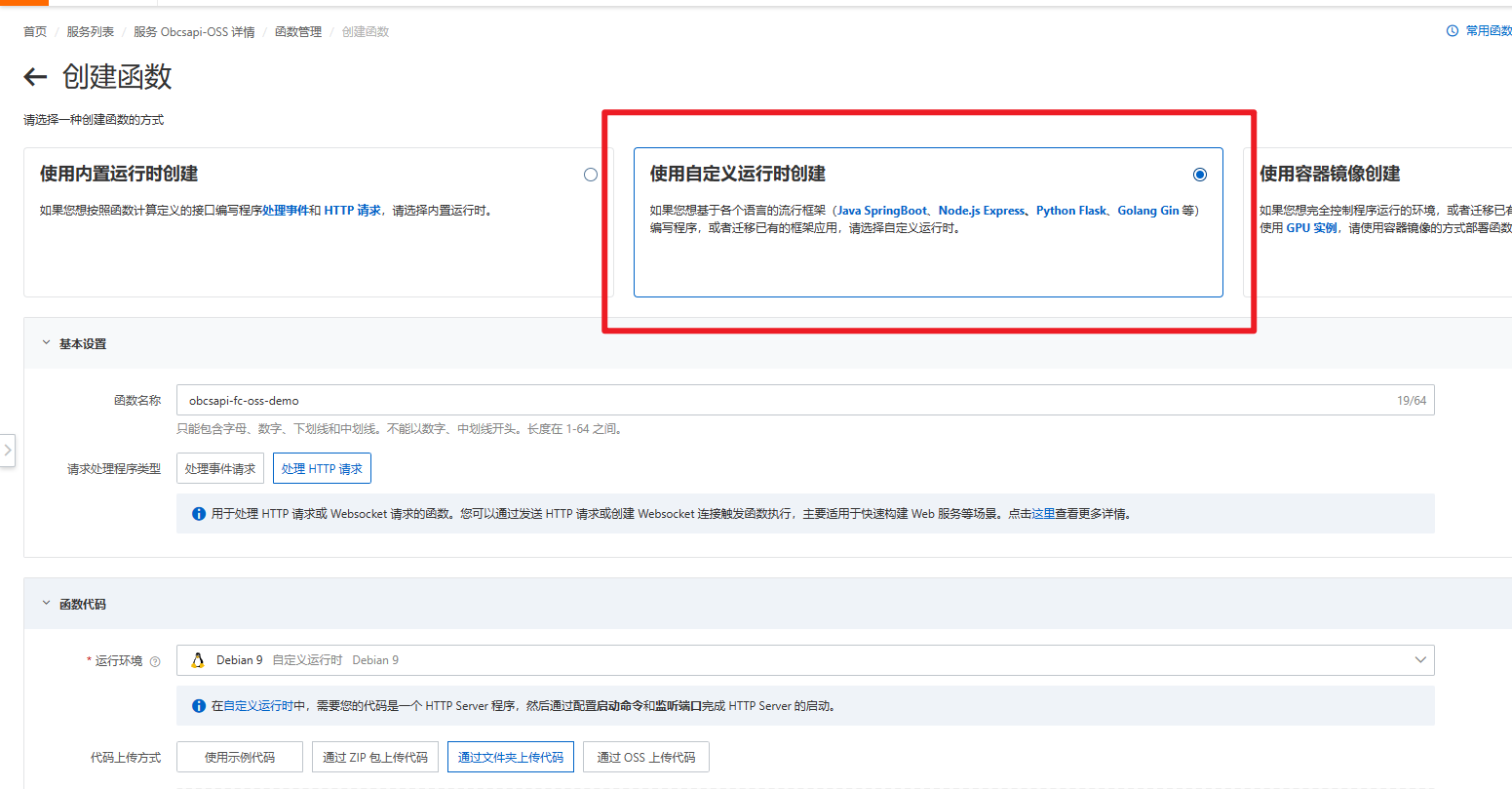This screenshot has height=789, width=1512.
Task: Collapse the 函数代码 section
Action: pyautogui.click(x=46, y=604)
